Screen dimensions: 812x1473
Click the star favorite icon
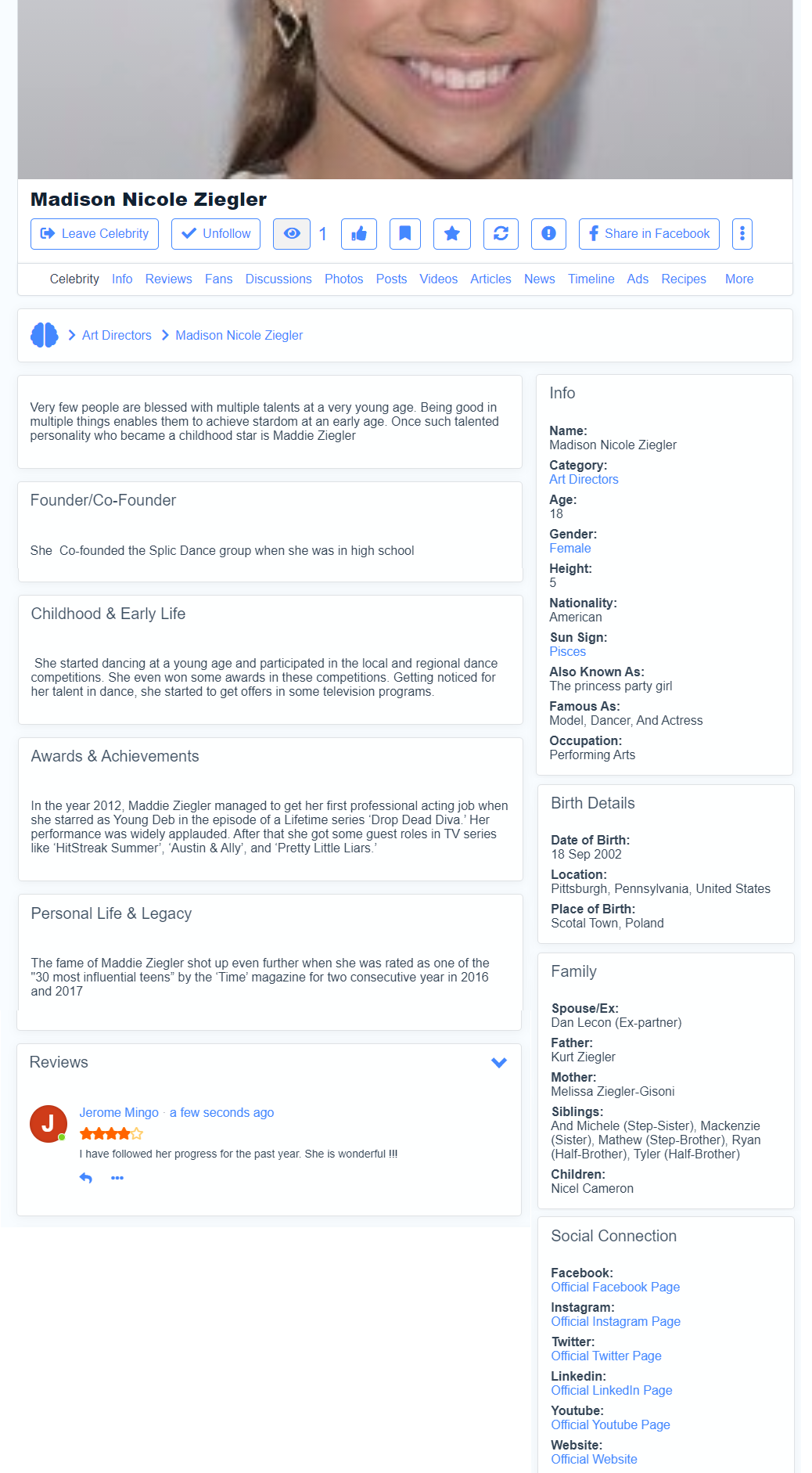point(452,234)
